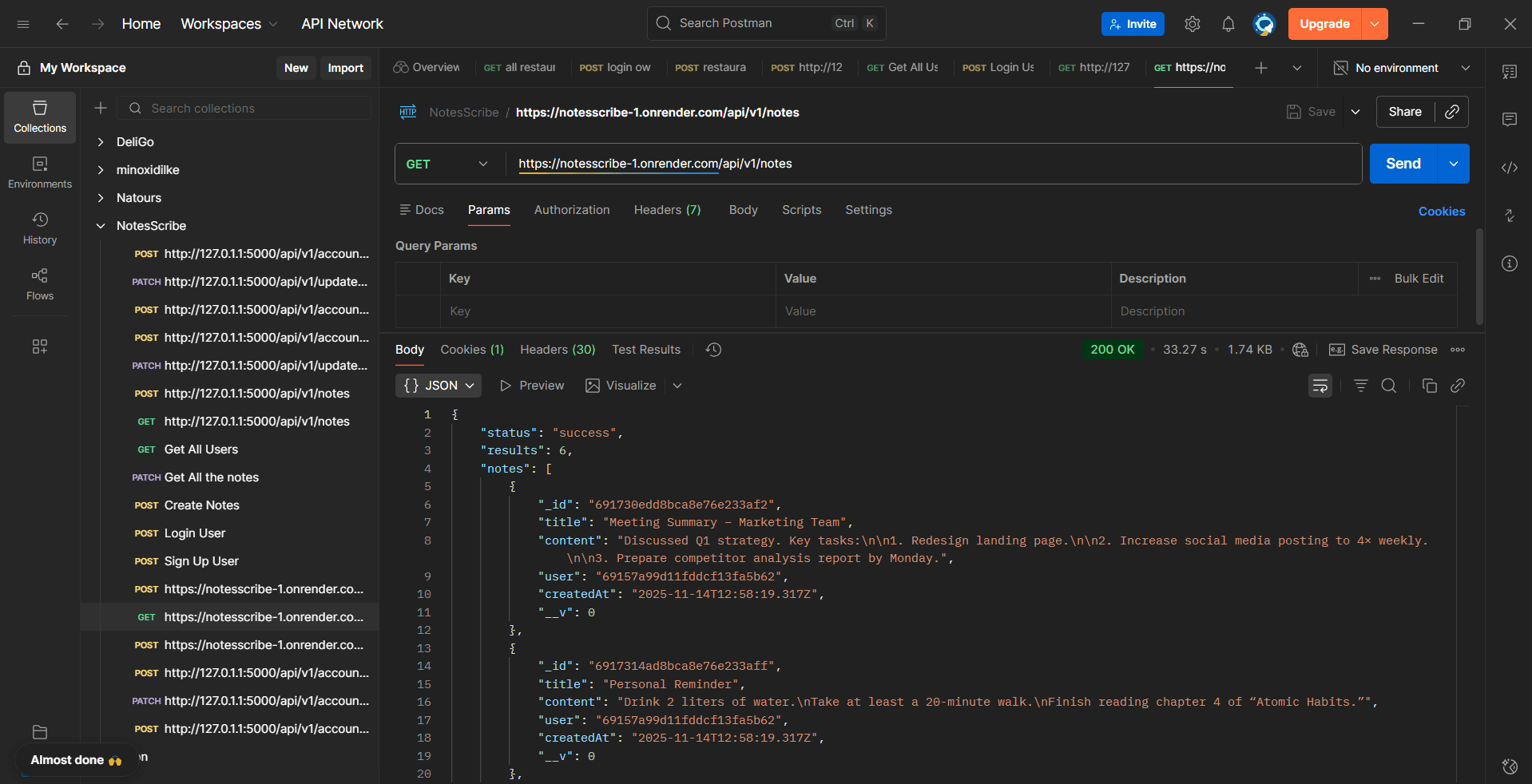Open the tab list chevron
The height and width of the screenshot is (784, 1532).
tap(1297, 68)
